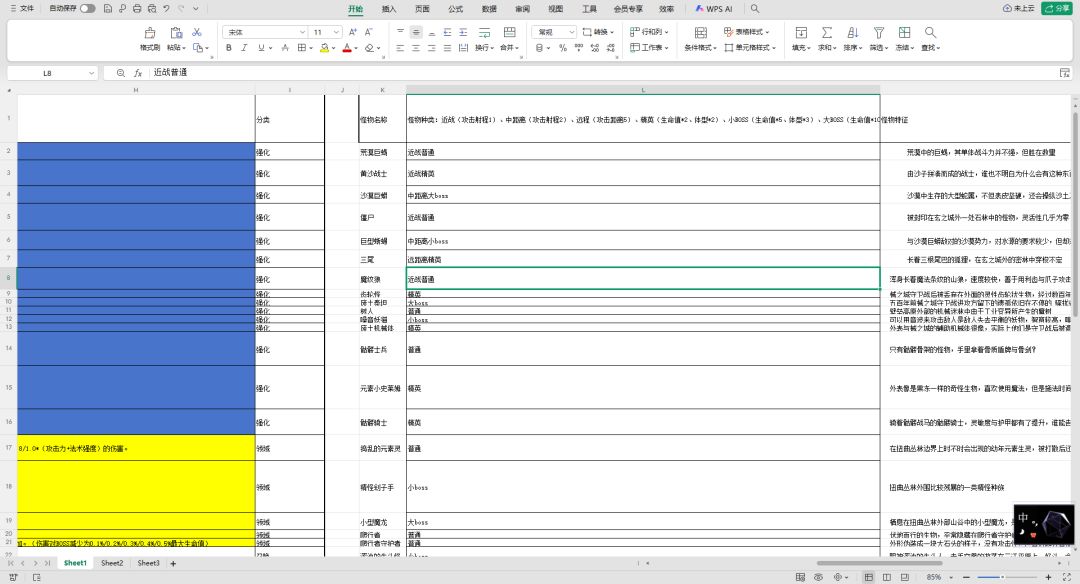
Task: Toggle align text left
Action: coord(400,48)
